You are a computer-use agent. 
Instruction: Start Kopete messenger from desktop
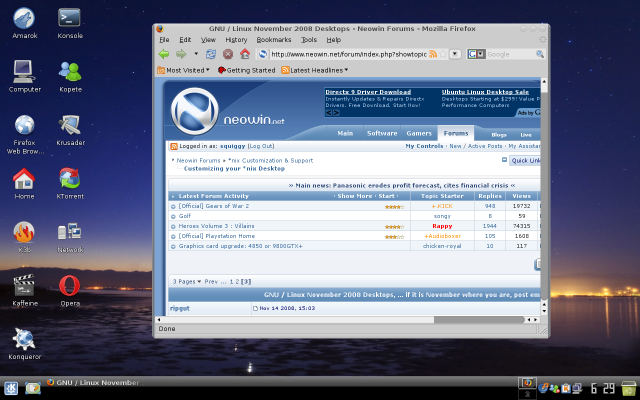coord(70,76)
